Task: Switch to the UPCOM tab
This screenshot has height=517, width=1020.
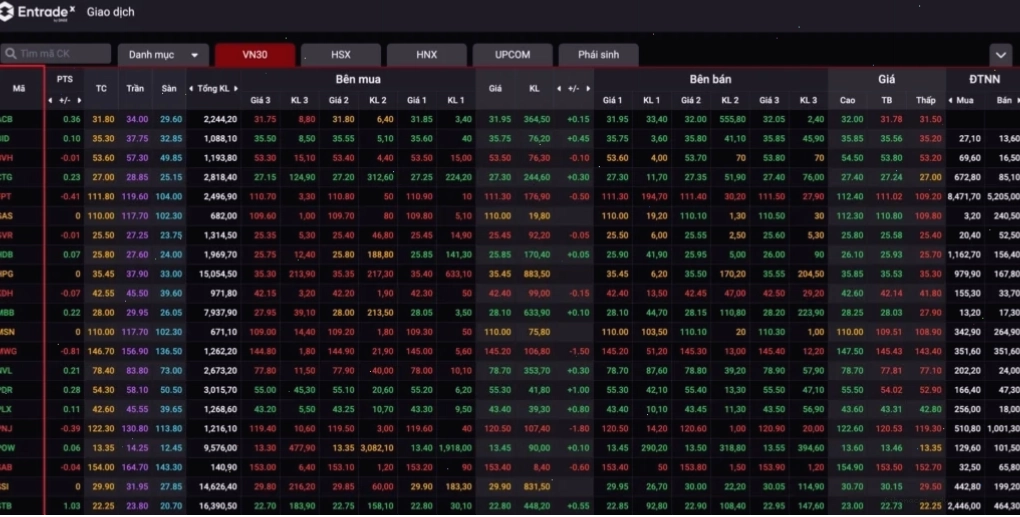Action: coord(513,55)
